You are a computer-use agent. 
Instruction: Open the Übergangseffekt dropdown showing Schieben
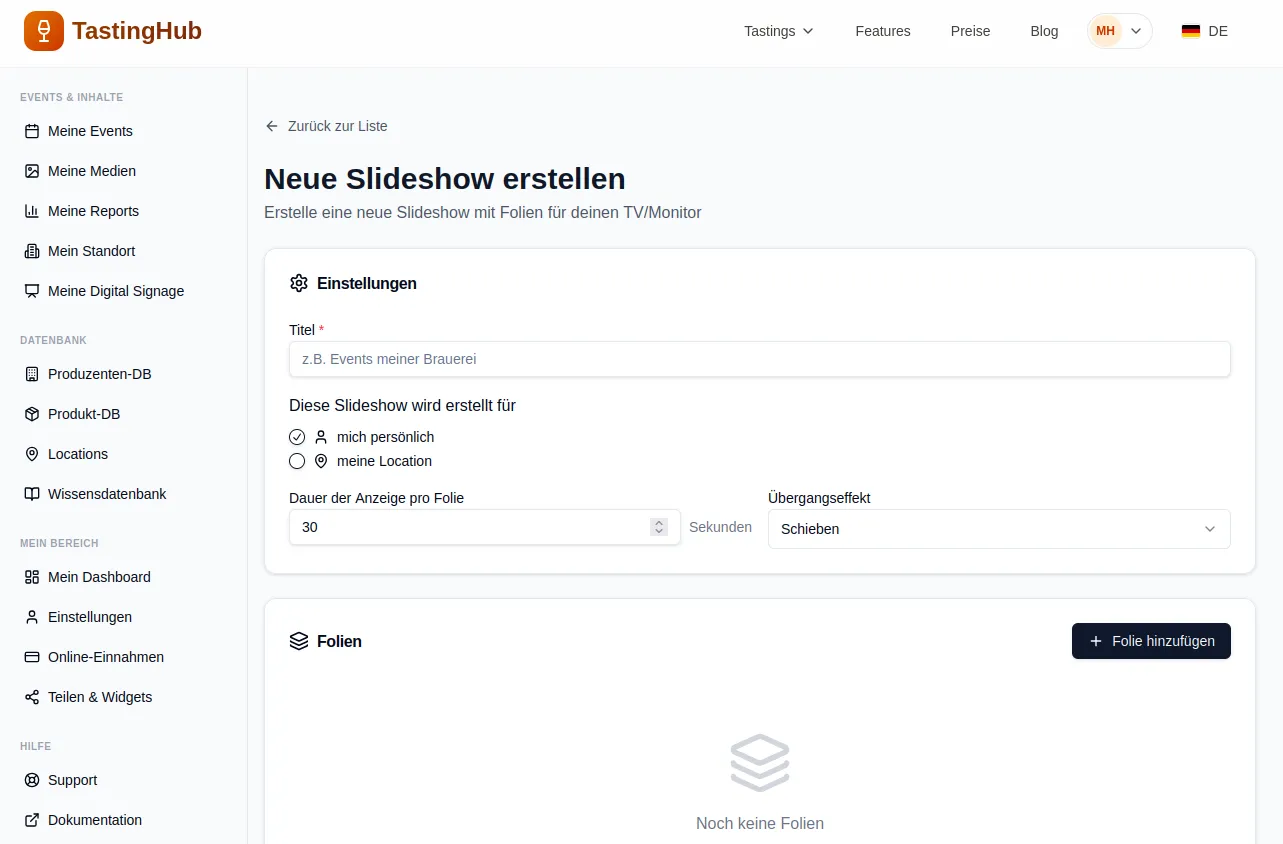[x=998, y=529]
